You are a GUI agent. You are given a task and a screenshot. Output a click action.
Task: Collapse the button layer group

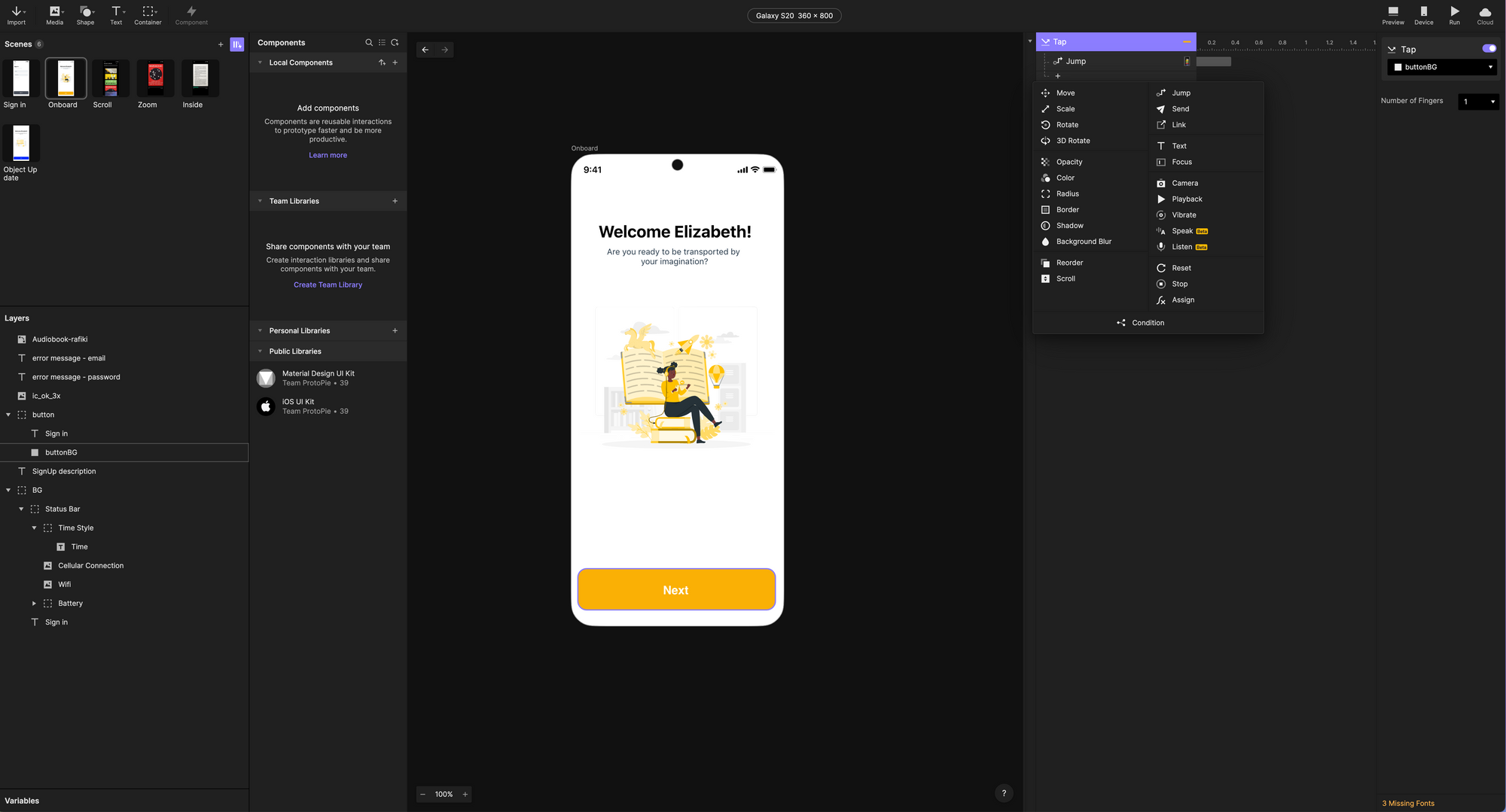click(8, 415)
